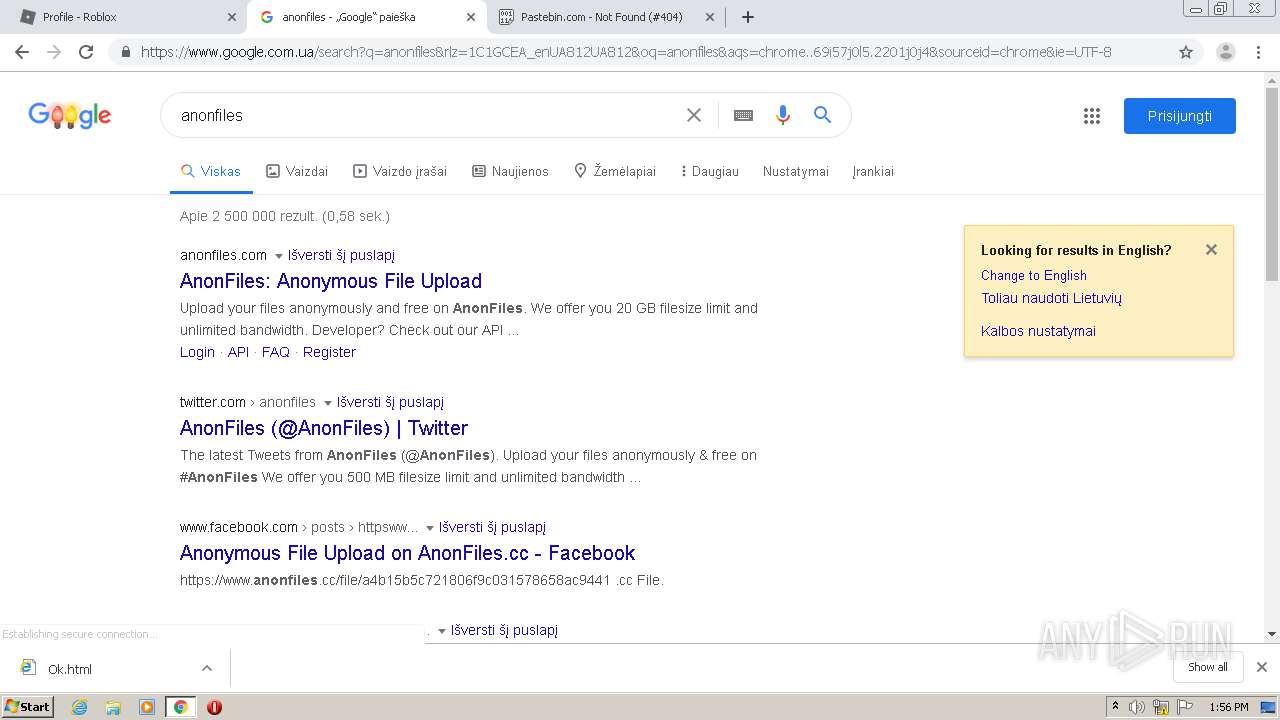Select the Naujienos news tab
Viewport: 1280px width, 720px height.
point(510,171)
